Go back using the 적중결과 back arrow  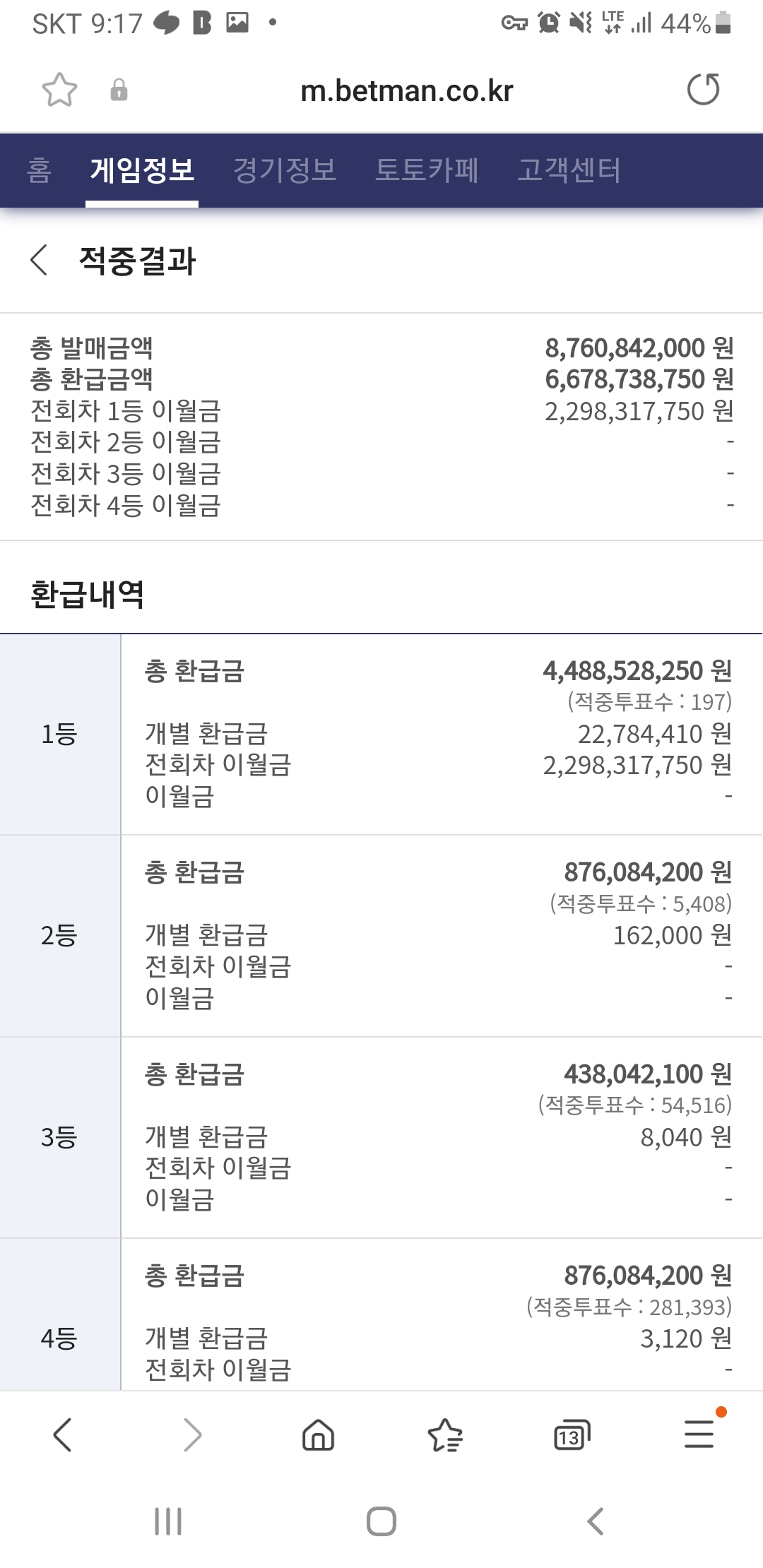point(40,260)
